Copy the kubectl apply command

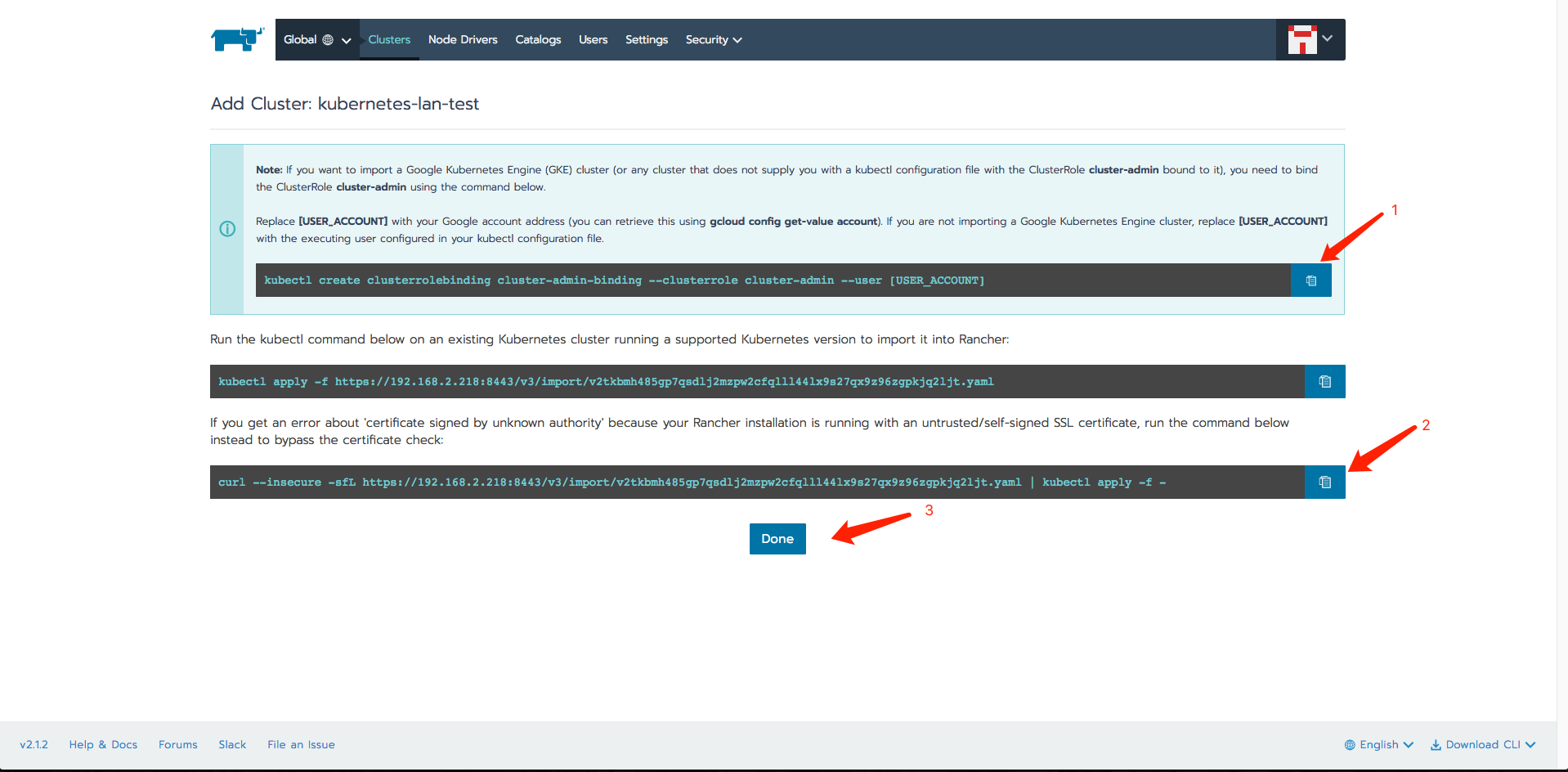(1325, 381)
